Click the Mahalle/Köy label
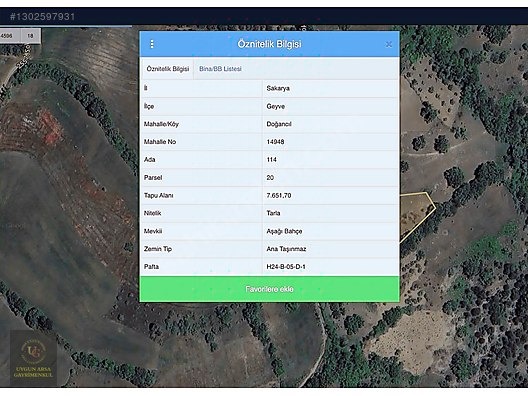528x396 pixels. click(x=161, y=124)
